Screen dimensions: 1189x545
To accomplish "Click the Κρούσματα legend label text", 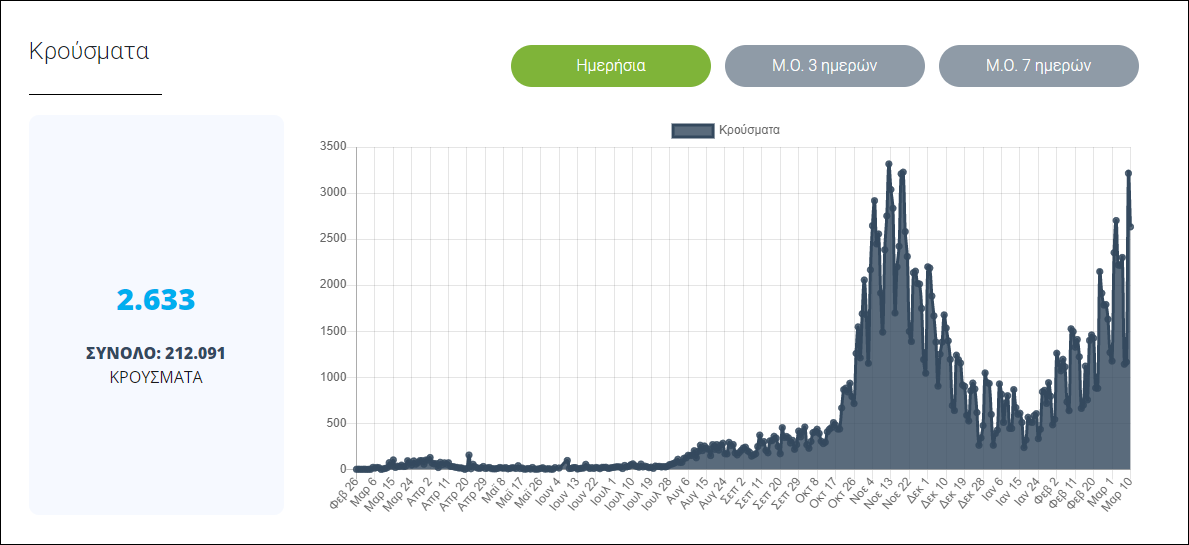I will [749, 130].
